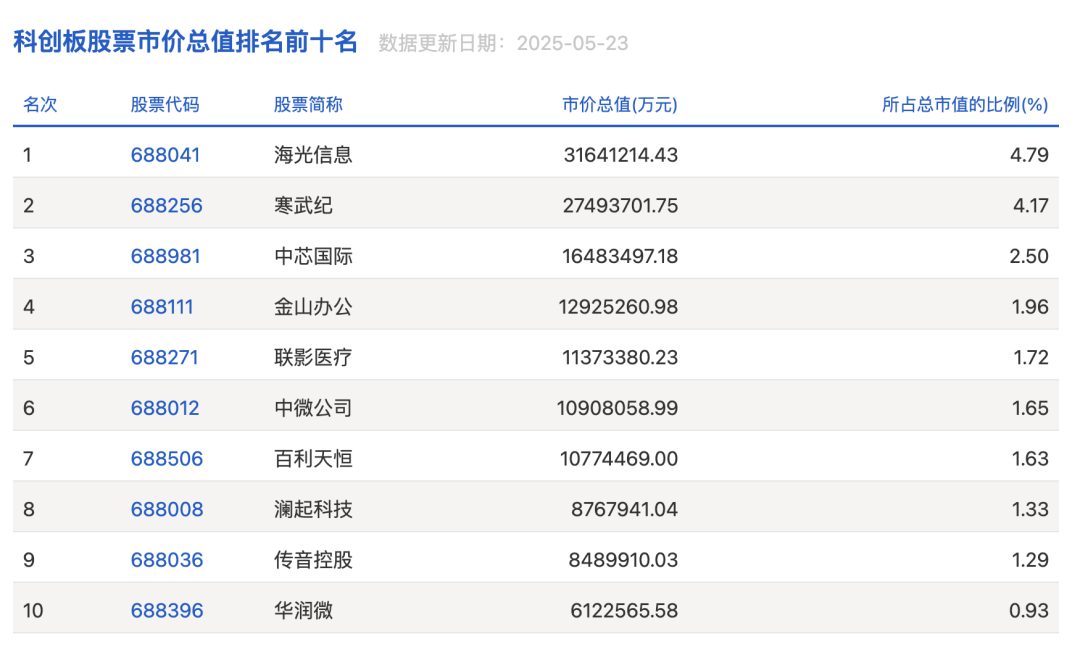Viewport: 1080px width, 652px height.
Task: Click the 股票简称 column header
Action: point(308,105)
